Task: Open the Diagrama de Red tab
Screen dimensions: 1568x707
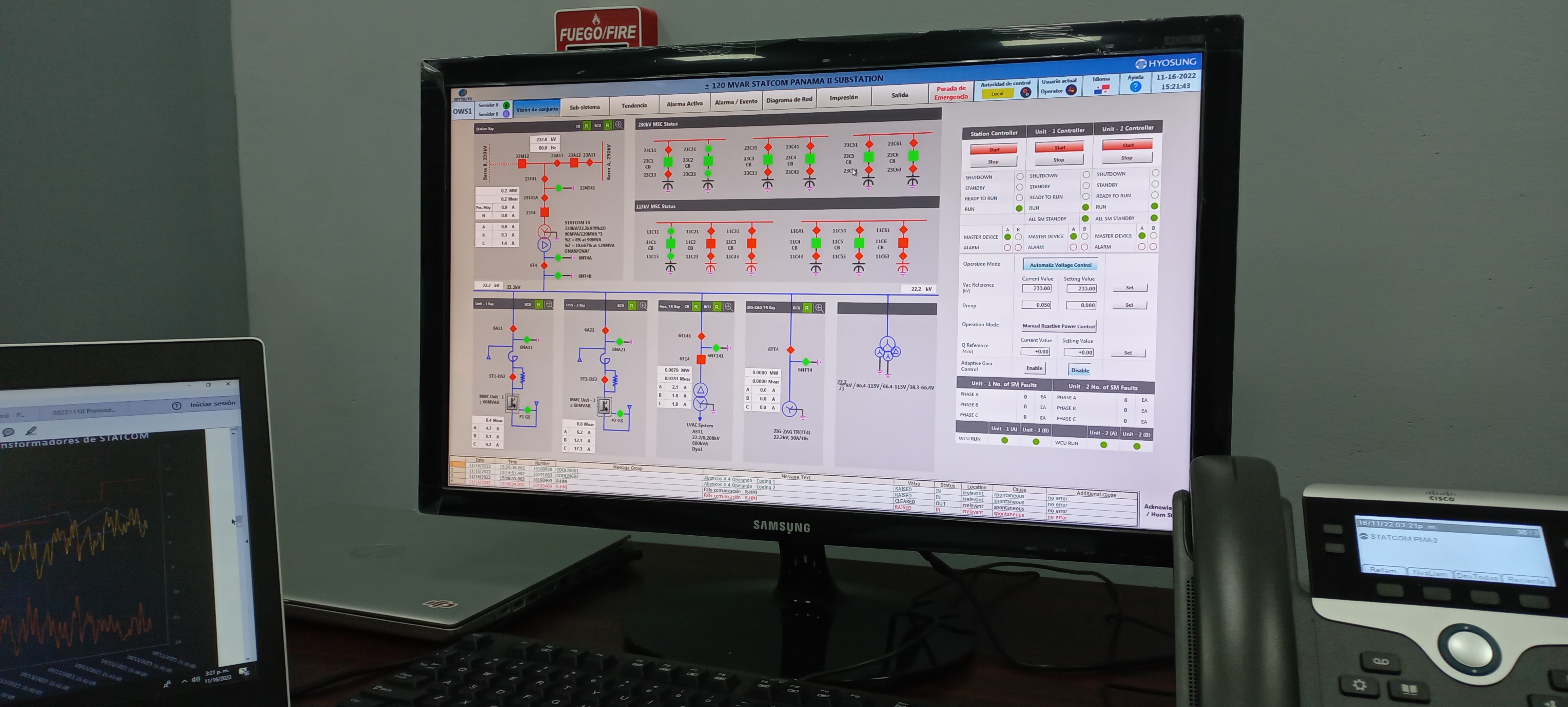Action: click(789, 99)
